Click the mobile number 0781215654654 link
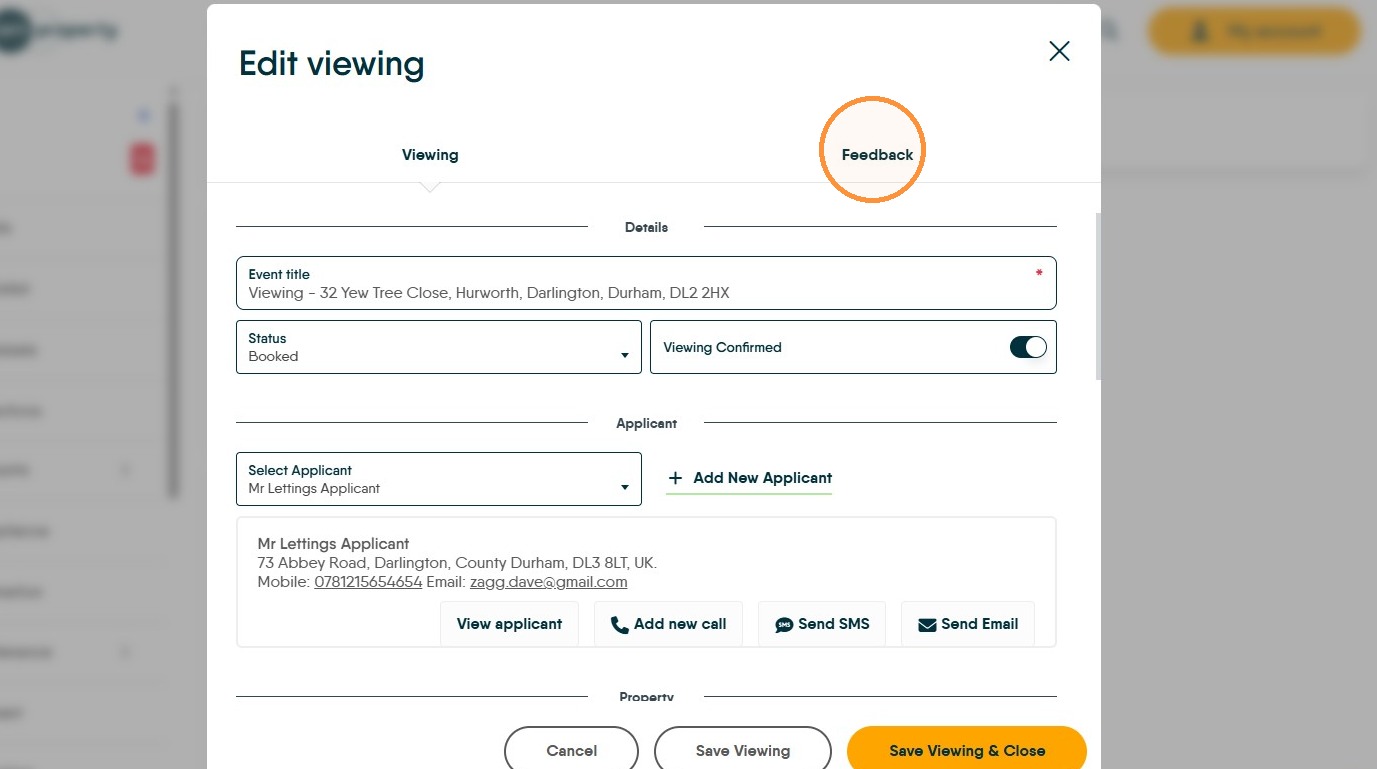The width and height of the screenshot is (1377, 769). pos(368,582)
